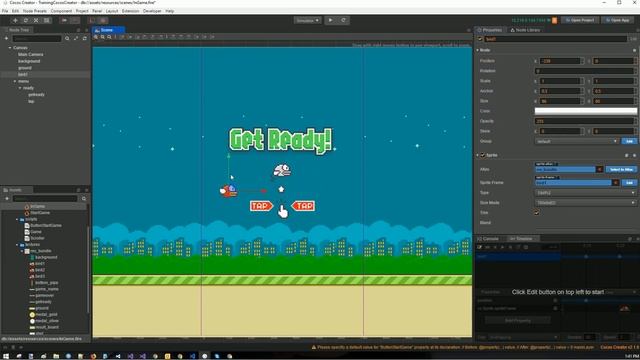Select the Move transform tool in main toolbar
The width and height of the screenshot is (640, 360).
(x=15, y=20)
